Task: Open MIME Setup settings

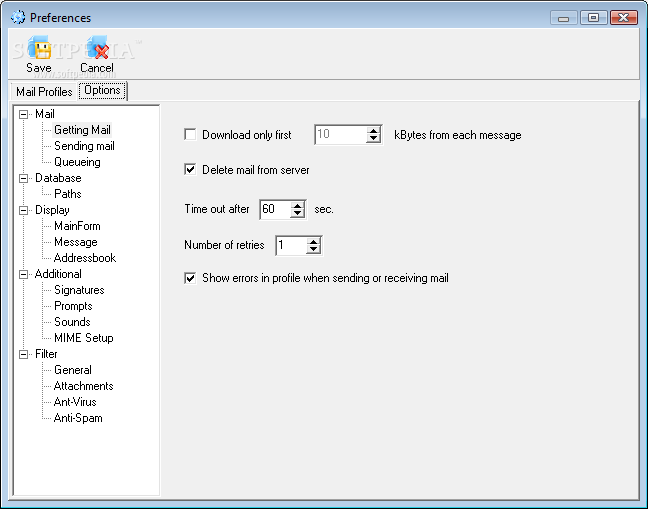Action: [x=84, y=338]
